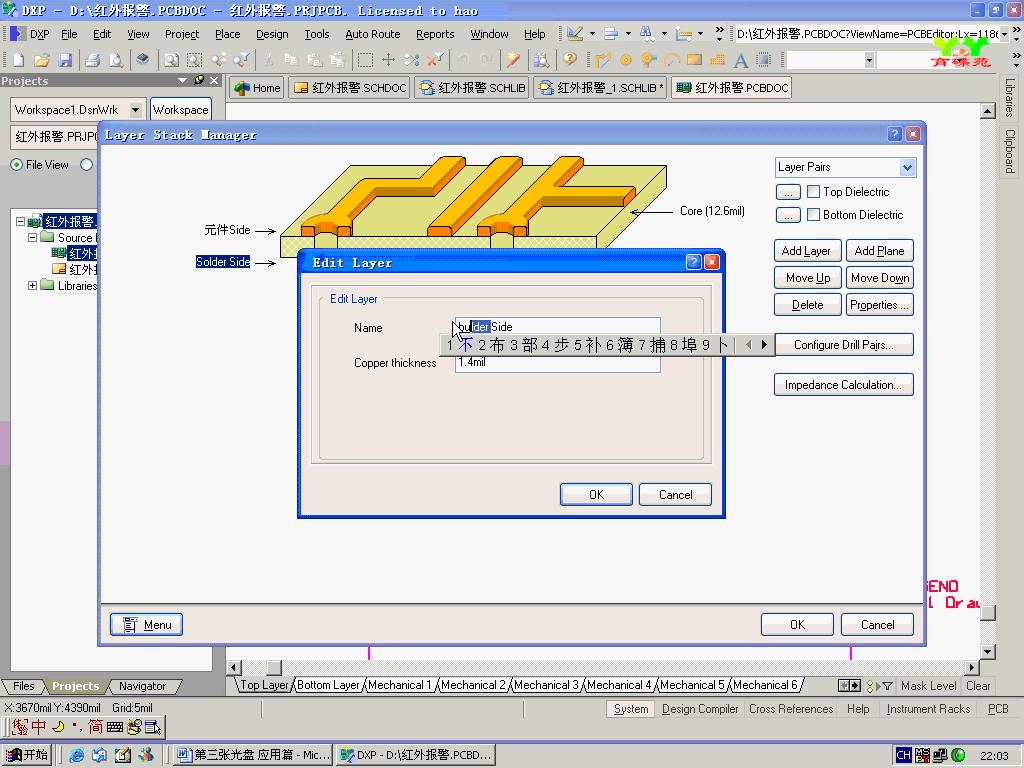1024x768 pixels.
Task: Open the Bottom Dielectric properties ellipsis button
Action: [x=788, y=215]
